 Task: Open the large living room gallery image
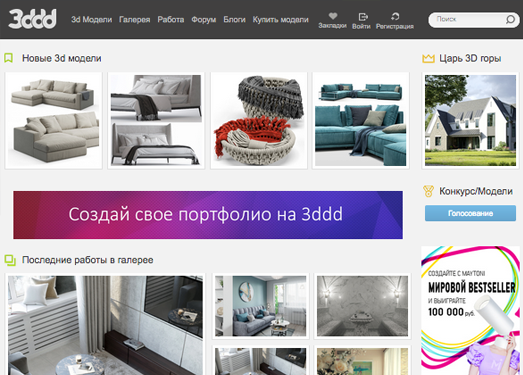[x=105, y=325]
